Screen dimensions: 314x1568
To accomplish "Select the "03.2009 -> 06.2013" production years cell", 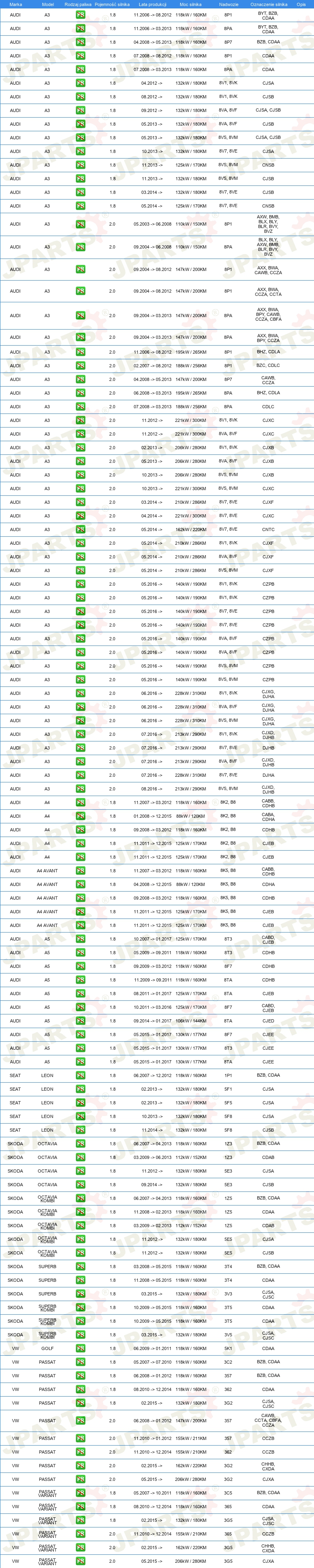I will click(x=152, y=1157).
